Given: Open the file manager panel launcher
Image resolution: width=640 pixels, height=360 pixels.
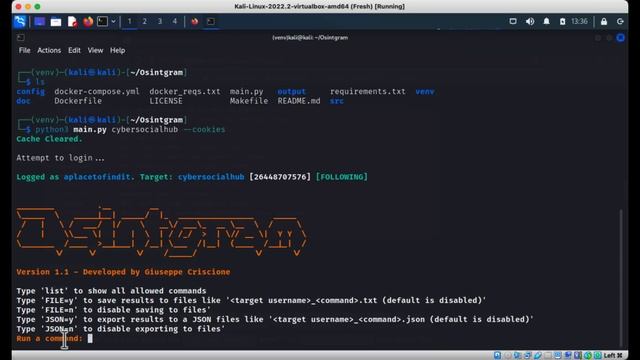Looking at the screenshot, I should pyautogui.click(x=56, y=22).
